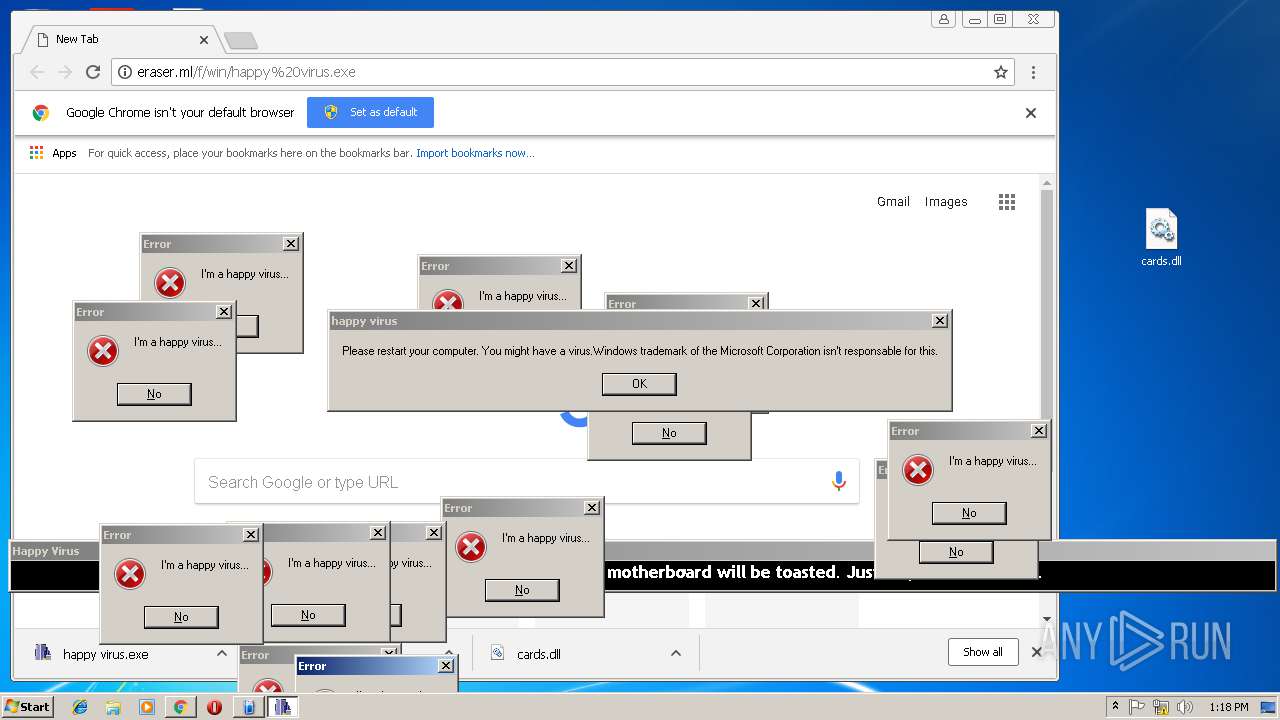Dismiss the default browser notification bar
The height and width of the screenshot is (720, 1280).
(x=1031, y=113)
